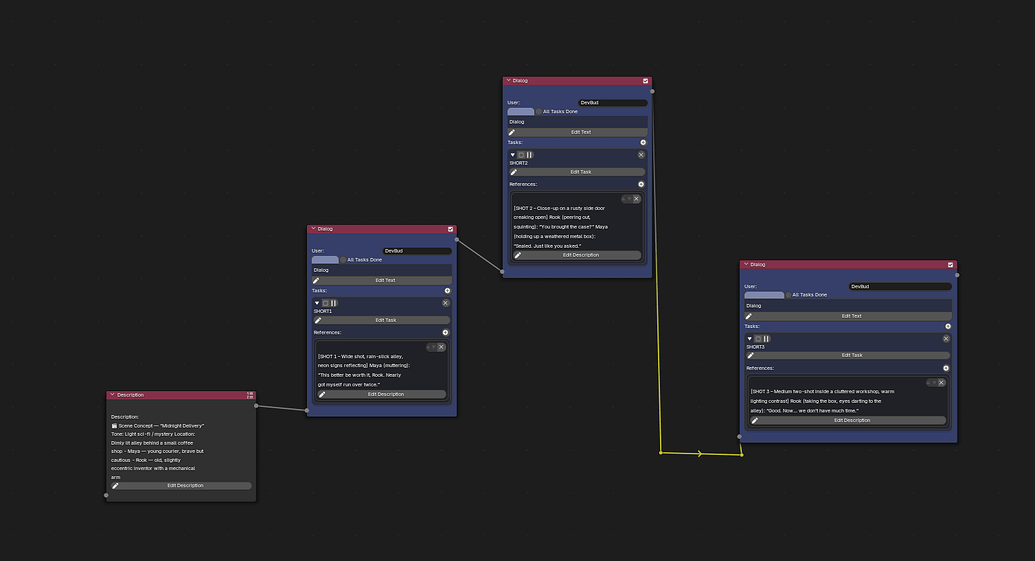
Task: Toggle All Tasks Done in SHORT3 node
Action: pos(788,295)
